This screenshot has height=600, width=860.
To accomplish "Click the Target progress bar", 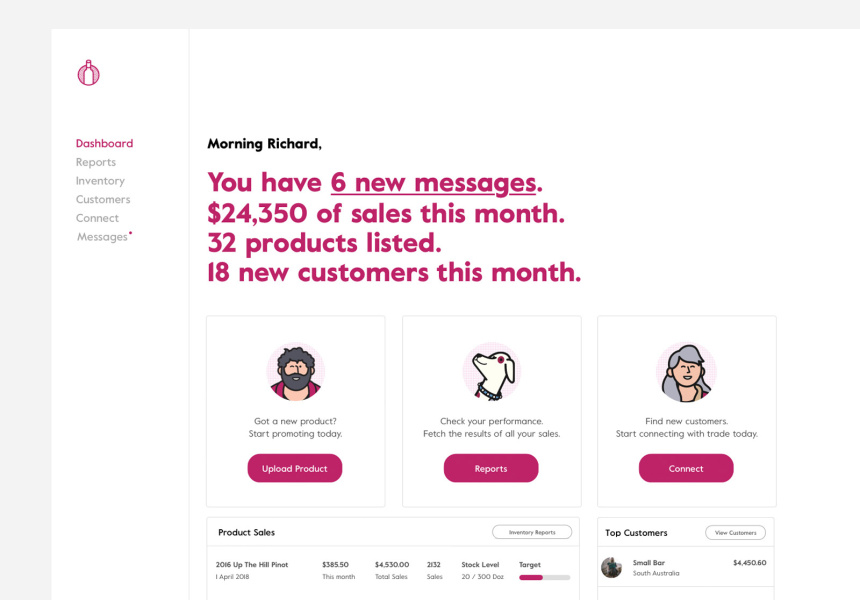I will click(x=544, y=577).
